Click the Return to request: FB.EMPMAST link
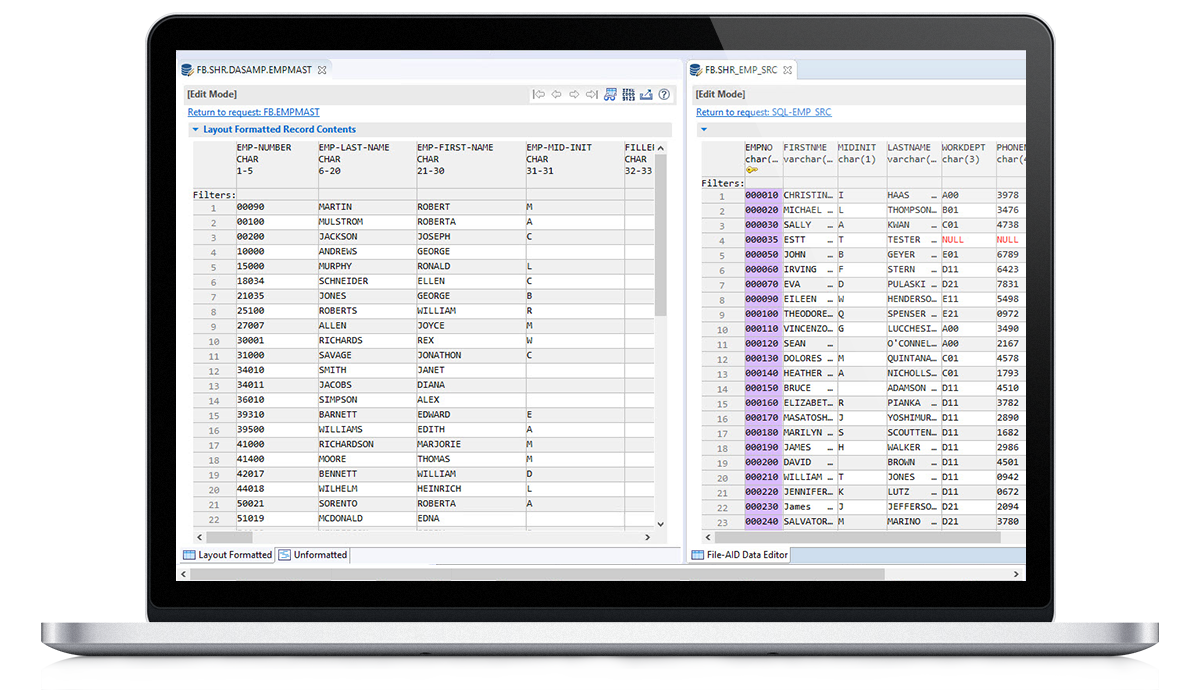 [x=253, y=112]
